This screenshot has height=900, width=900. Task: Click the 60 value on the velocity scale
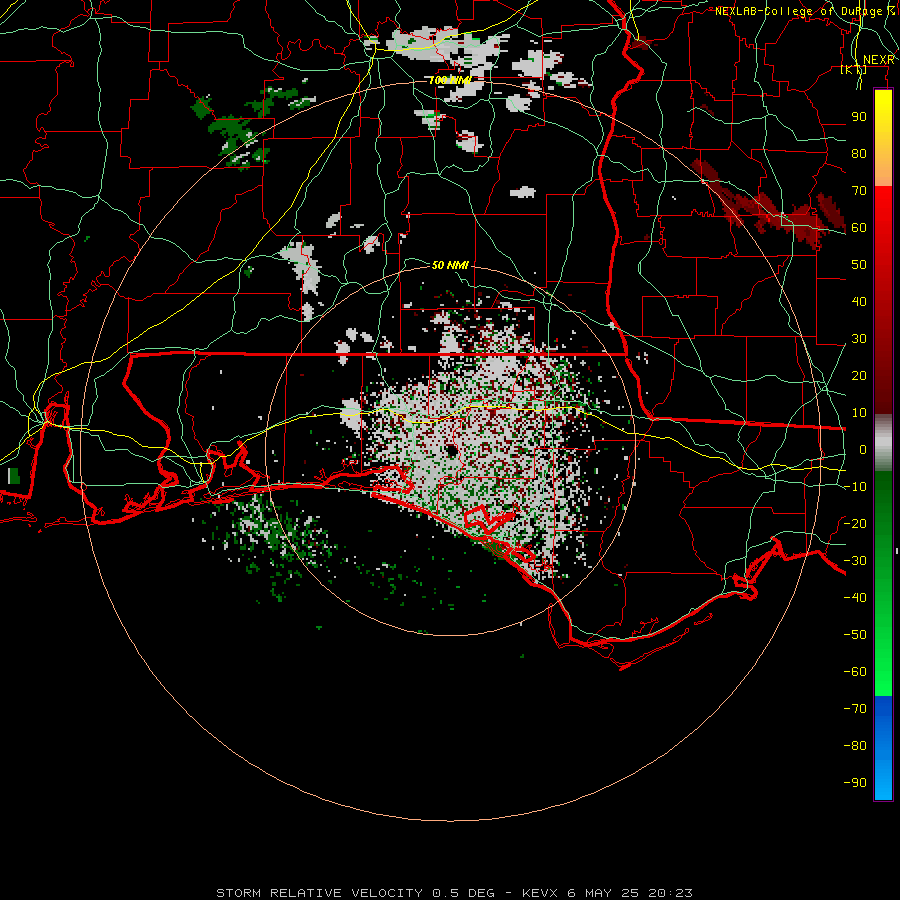point(859,227)
